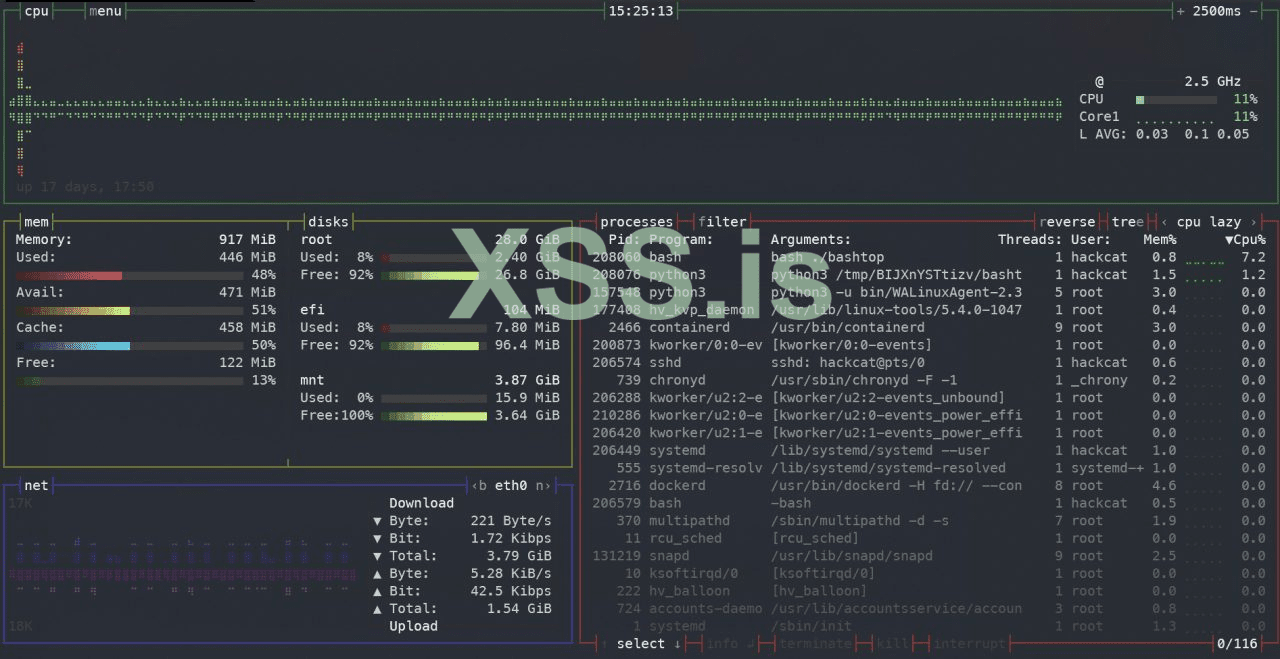Switch to next network interface with n
The image size is (1280, 659).
pos(544,486)
